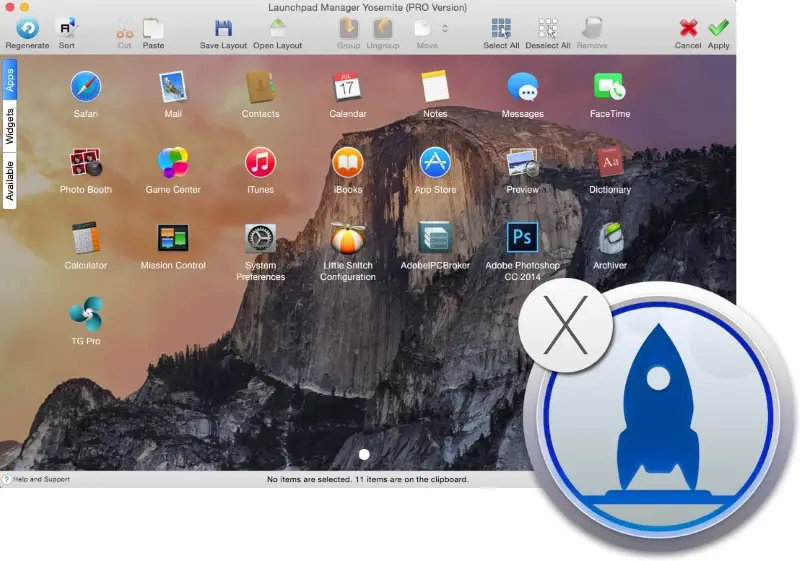800x561 pixels.
Task: Select Adobe Photoshop CC 2014 icon
Action: 522,237
